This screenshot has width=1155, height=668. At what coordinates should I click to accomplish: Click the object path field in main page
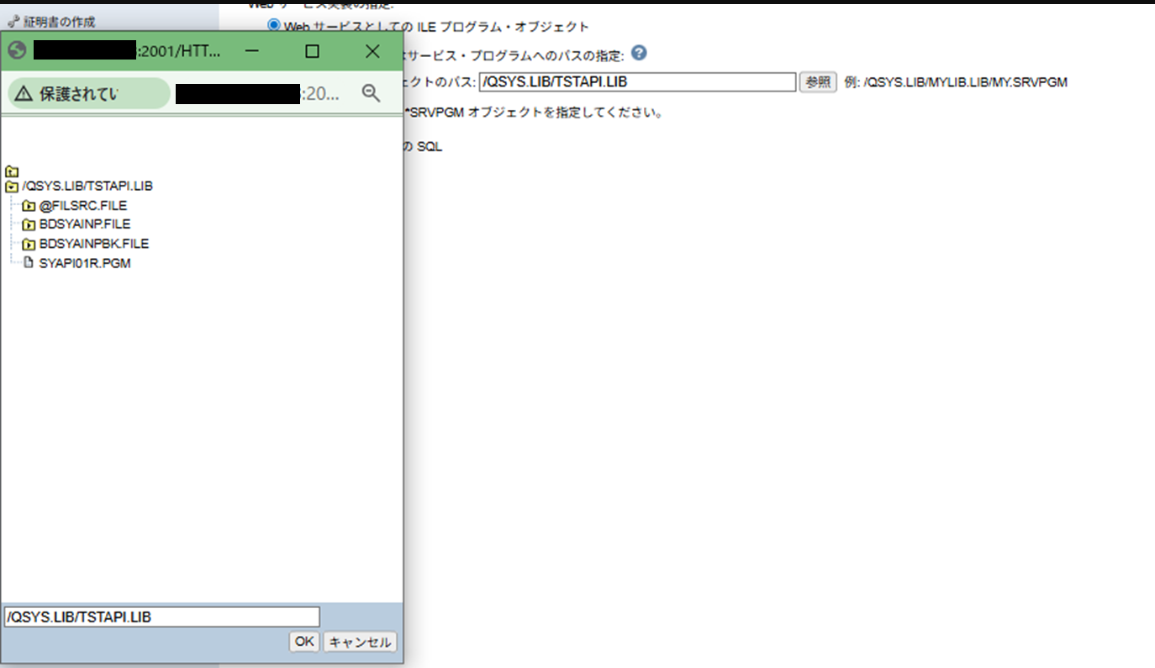point(637,82)
